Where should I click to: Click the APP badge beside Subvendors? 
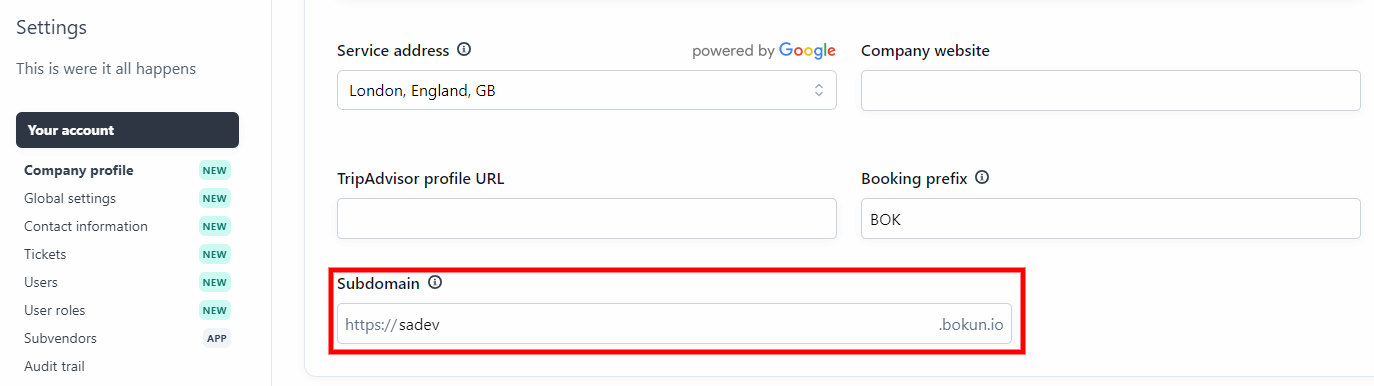point(217,338)
